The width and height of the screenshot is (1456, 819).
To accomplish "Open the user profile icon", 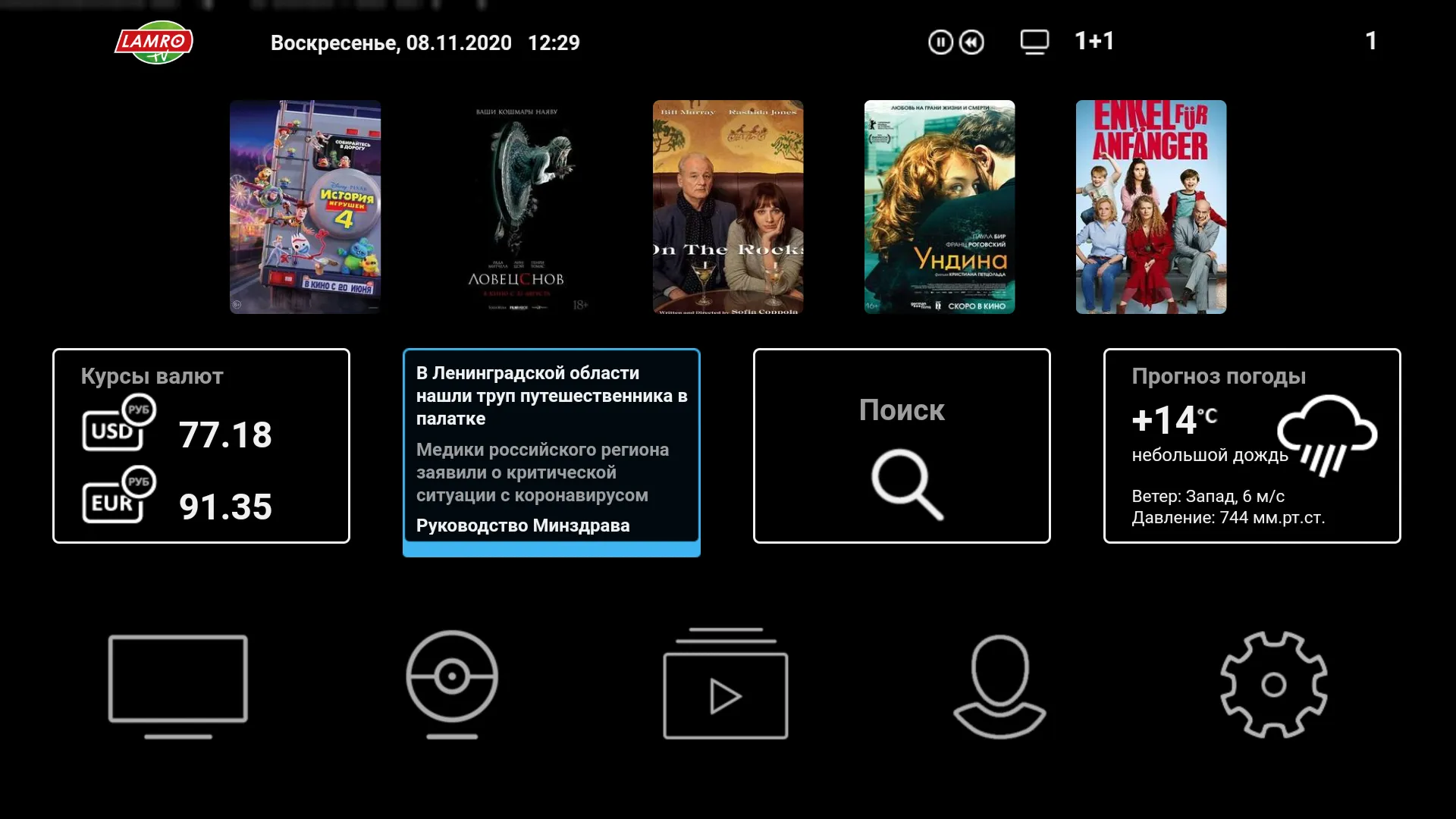I will (999, 686).
